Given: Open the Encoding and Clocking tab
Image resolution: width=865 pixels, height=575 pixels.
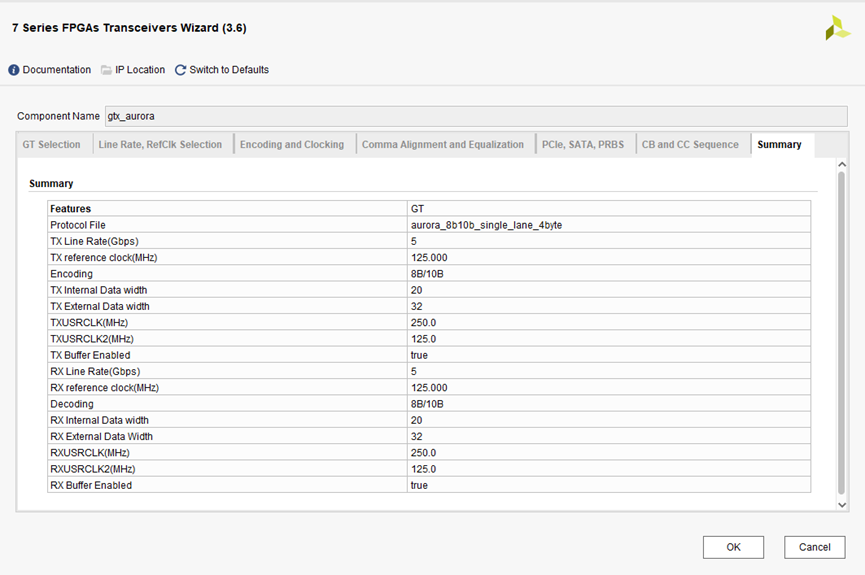Looking at the screenshot, I should [292, 145].
